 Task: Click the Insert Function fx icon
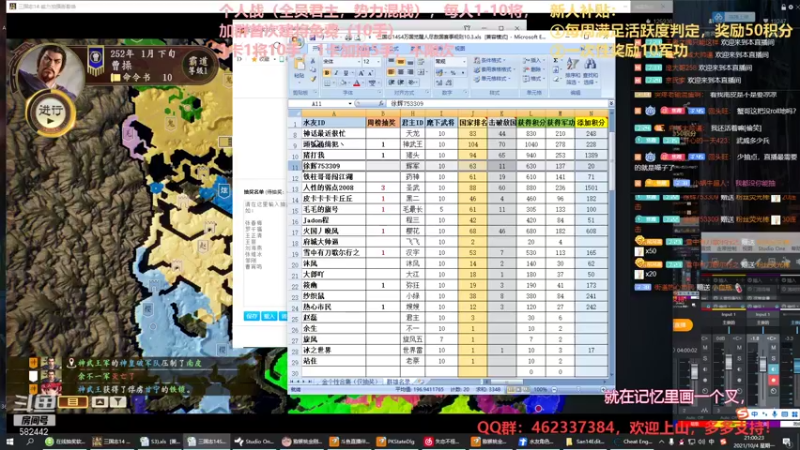381,104
